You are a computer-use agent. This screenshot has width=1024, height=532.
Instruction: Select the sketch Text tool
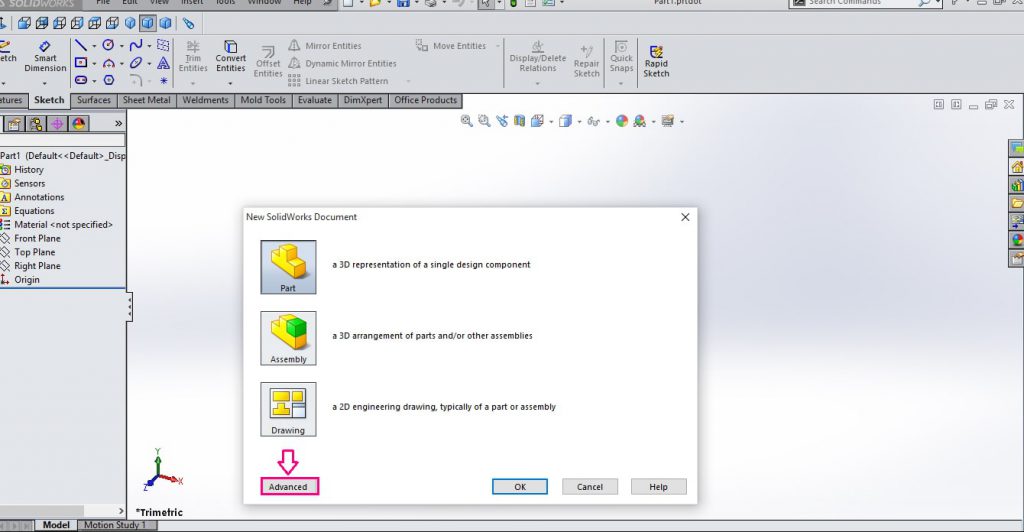(163, 63)
